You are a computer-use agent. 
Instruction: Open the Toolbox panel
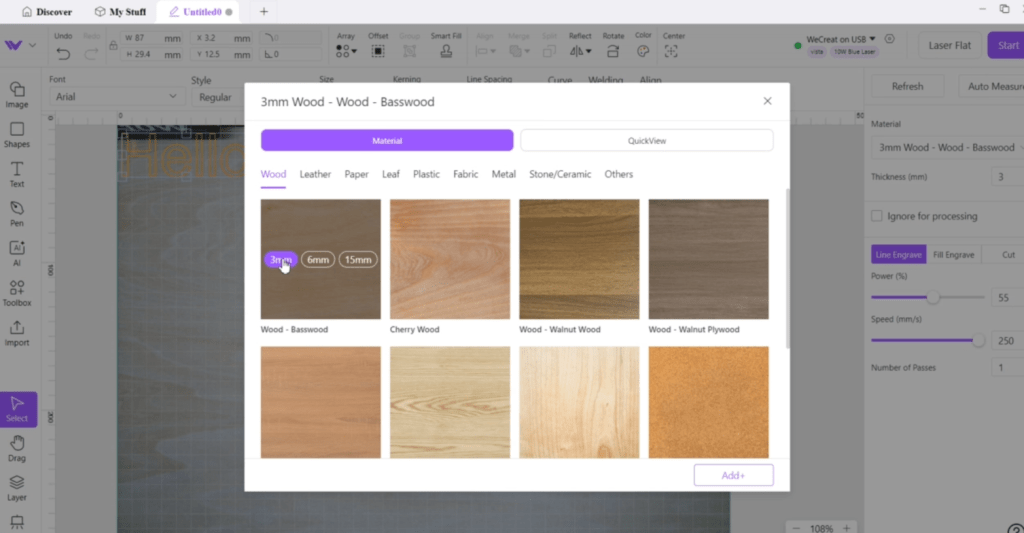coord(17,292)
